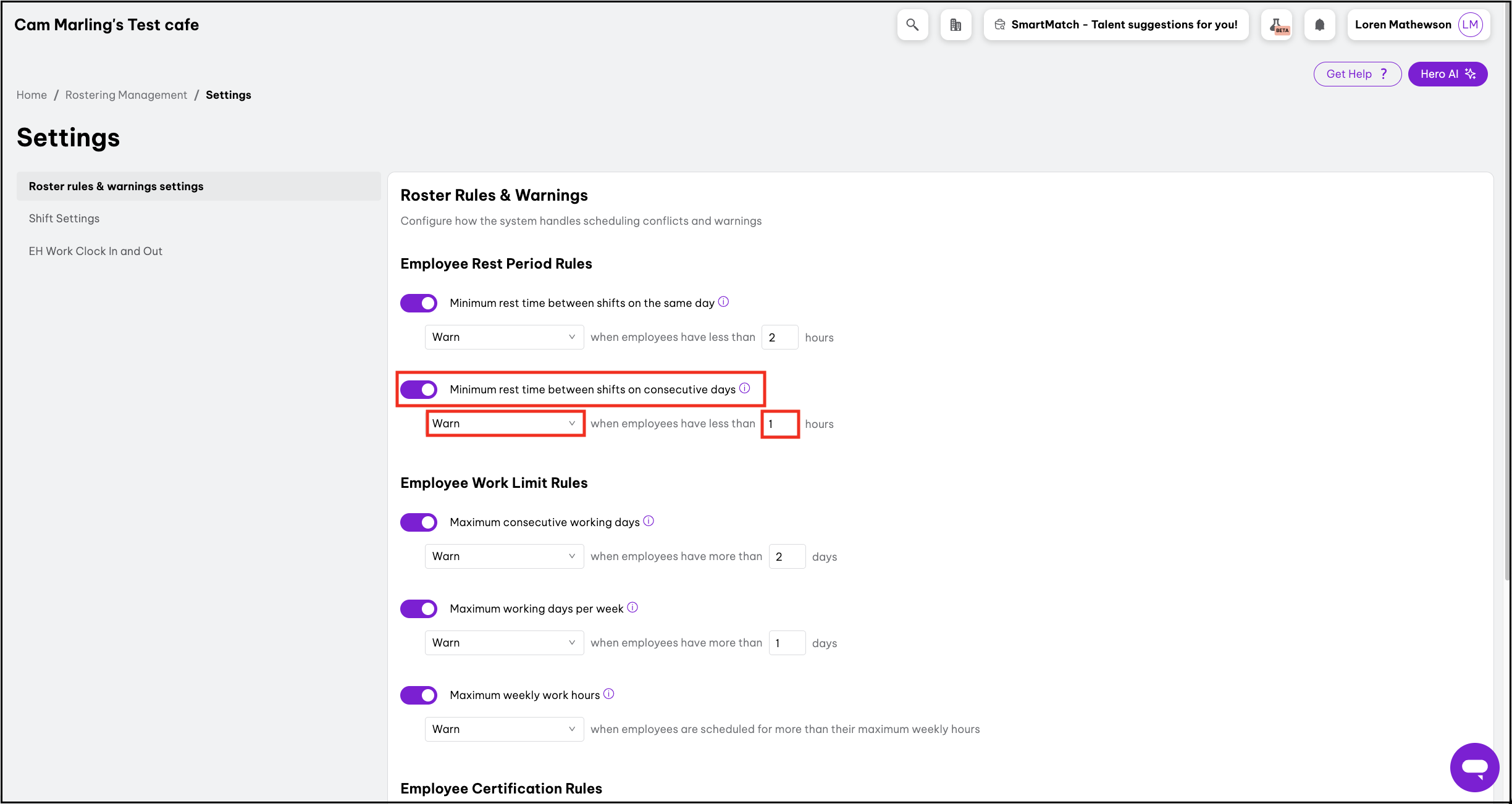Click the notifications bell icon

coord(1320,25)
